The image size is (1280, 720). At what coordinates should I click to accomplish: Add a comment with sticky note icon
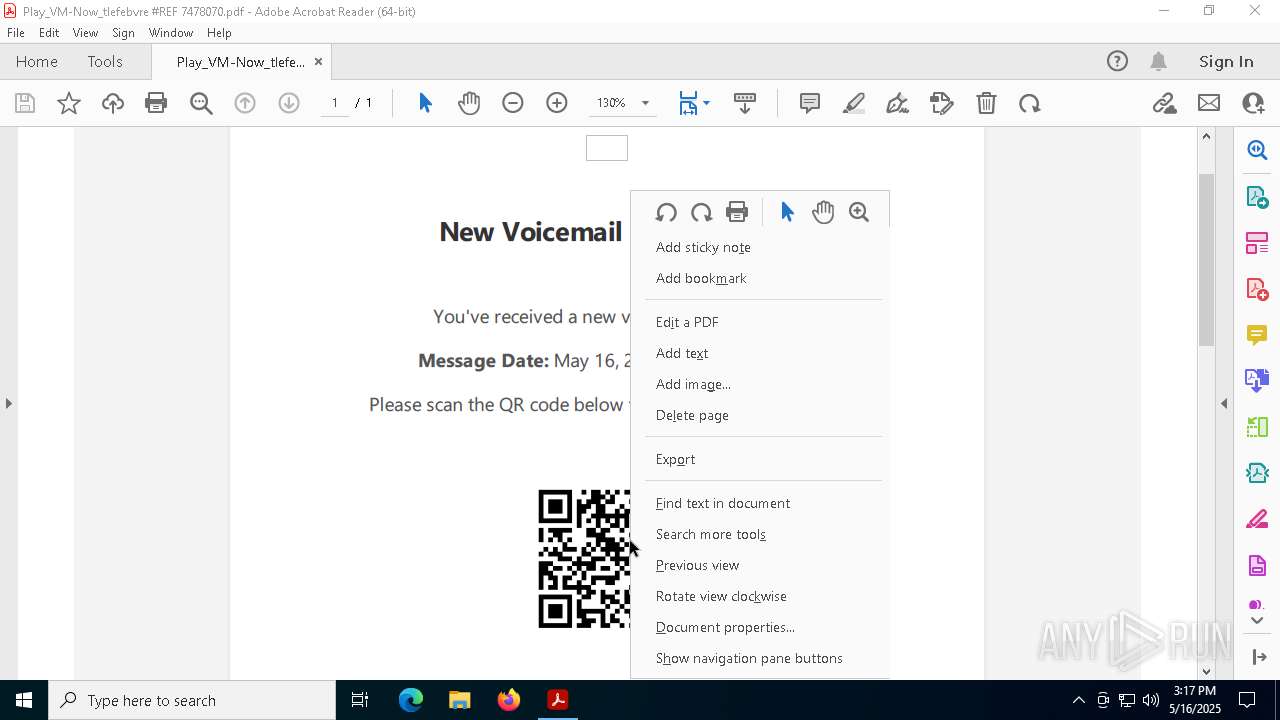pyautogui.click(x=810, y=103)
